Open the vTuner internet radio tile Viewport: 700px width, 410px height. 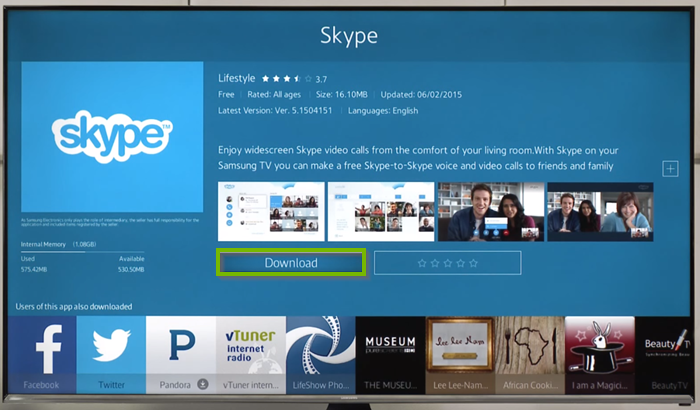click(x=250, y=355)
